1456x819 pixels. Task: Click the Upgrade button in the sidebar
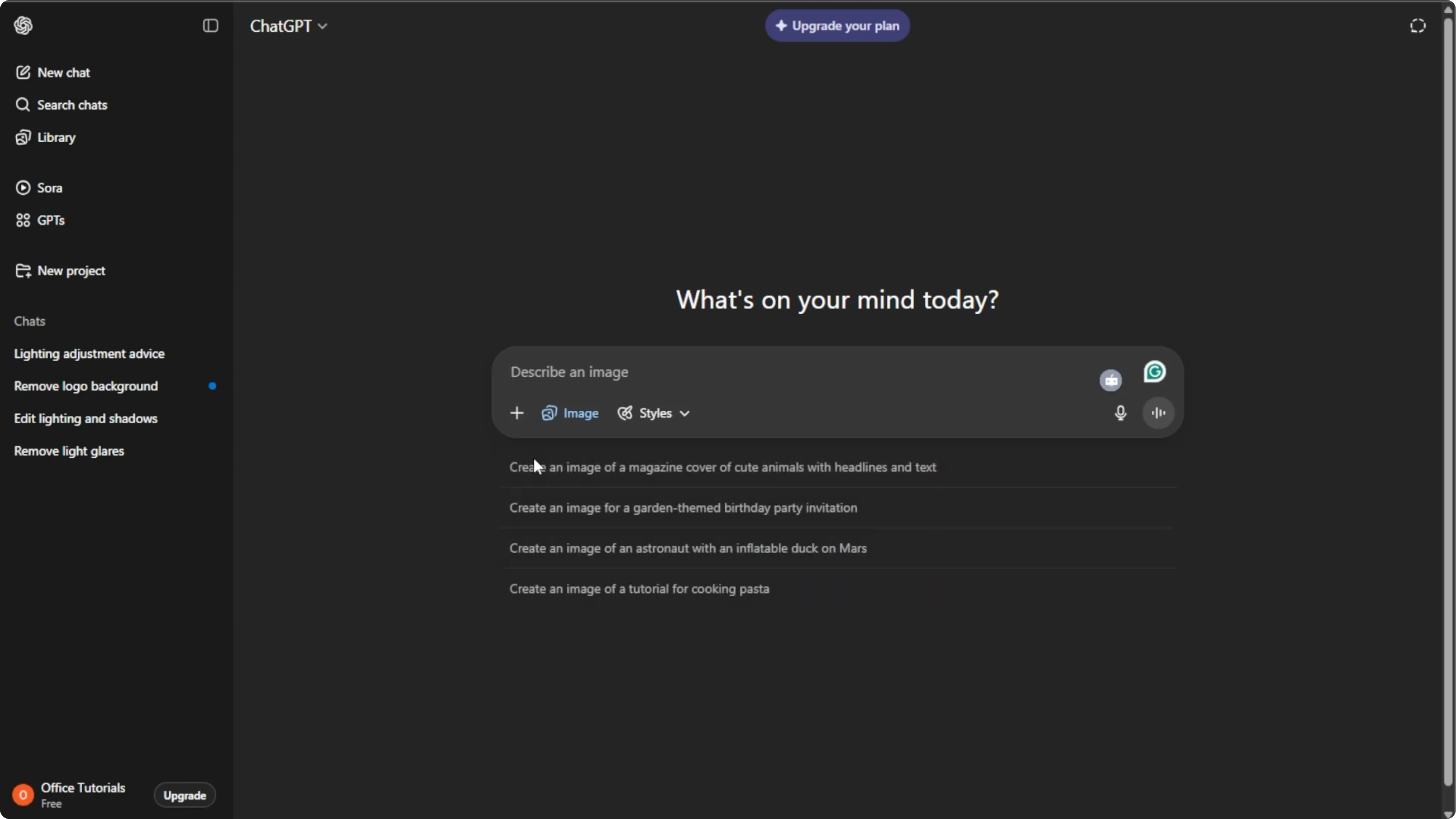coord(185,795)
